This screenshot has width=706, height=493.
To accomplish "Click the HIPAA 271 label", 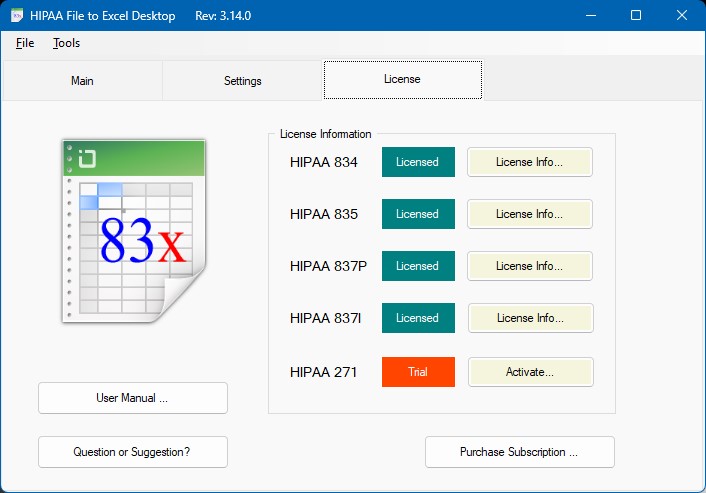I will tap(323, 372).
